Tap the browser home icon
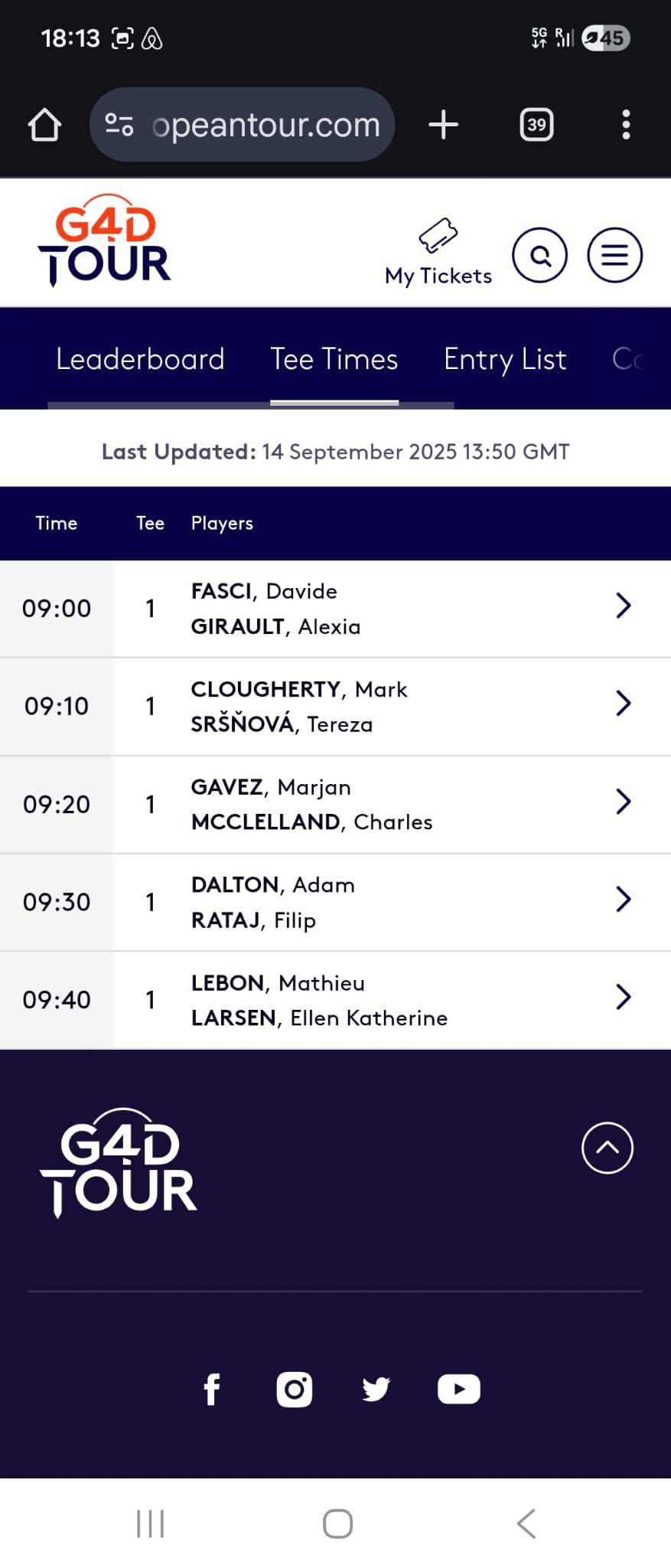The height and width of the screenshot is (1568, 671). pos(44,125)
